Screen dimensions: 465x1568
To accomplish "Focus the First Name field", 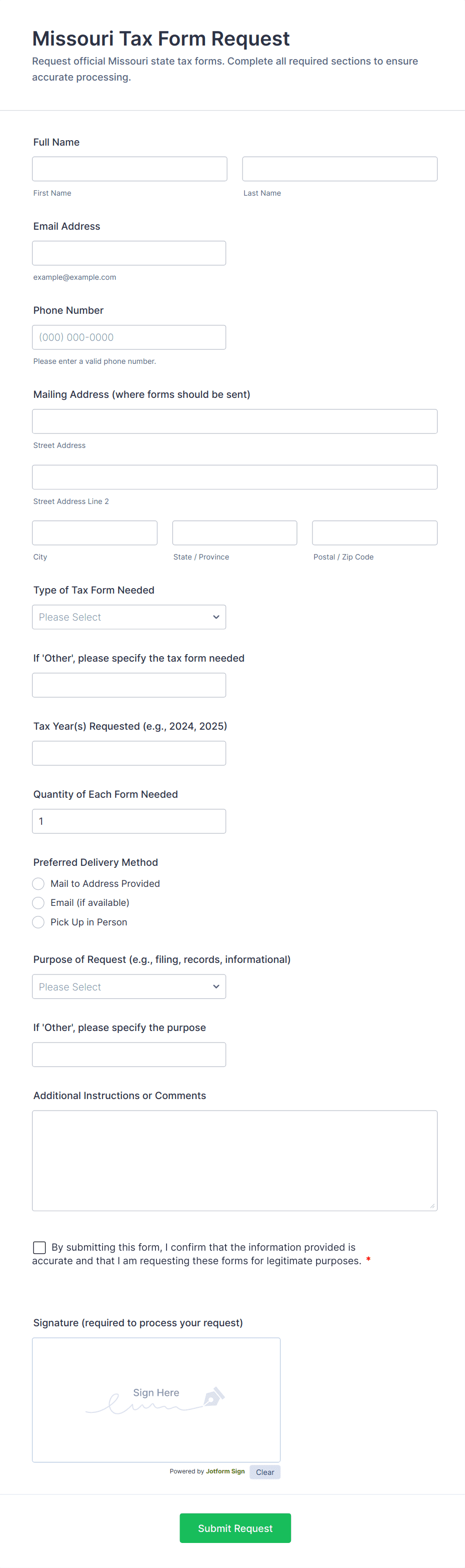I will coord(129,169).
